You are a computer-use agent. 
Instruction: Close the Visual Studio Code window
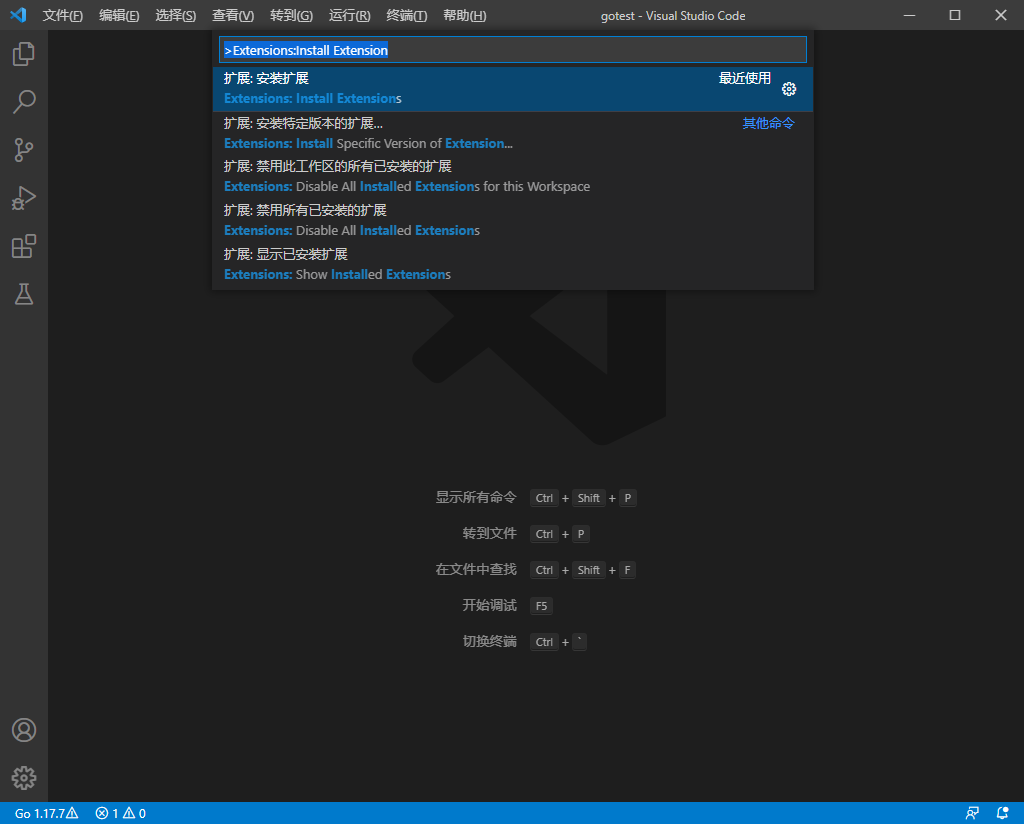point(1000,15)
